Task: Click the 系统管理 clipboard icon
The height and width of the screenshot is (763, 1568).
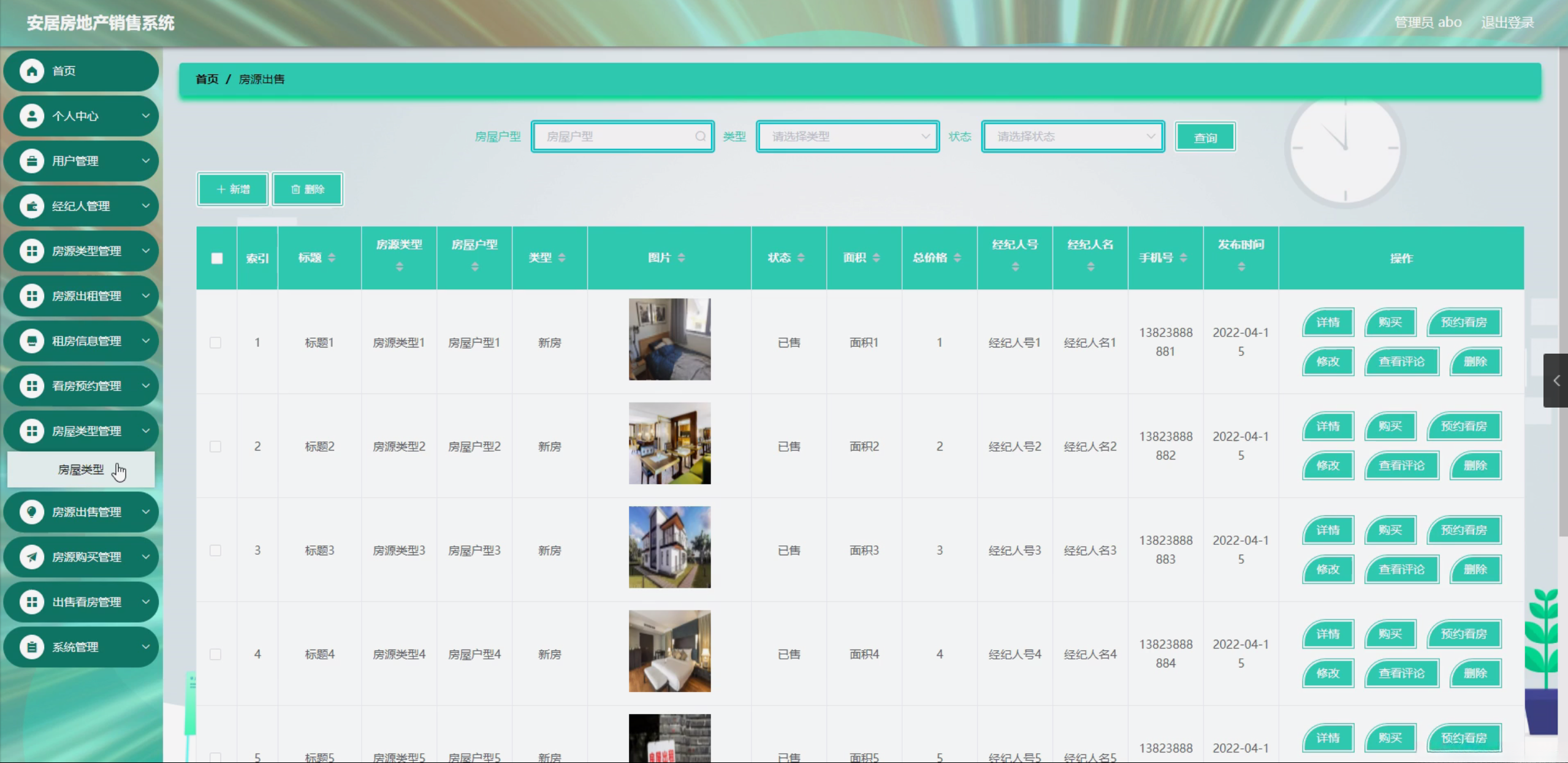Action: click(32, 647)
